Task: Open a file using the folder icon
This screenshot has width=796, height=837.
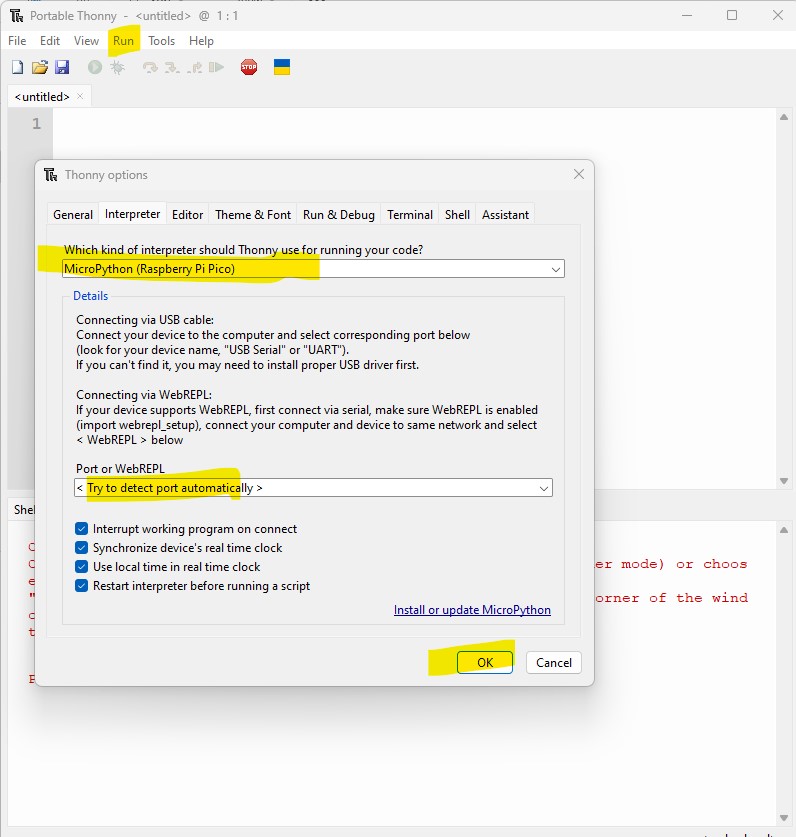Action: tap(40, 67)
